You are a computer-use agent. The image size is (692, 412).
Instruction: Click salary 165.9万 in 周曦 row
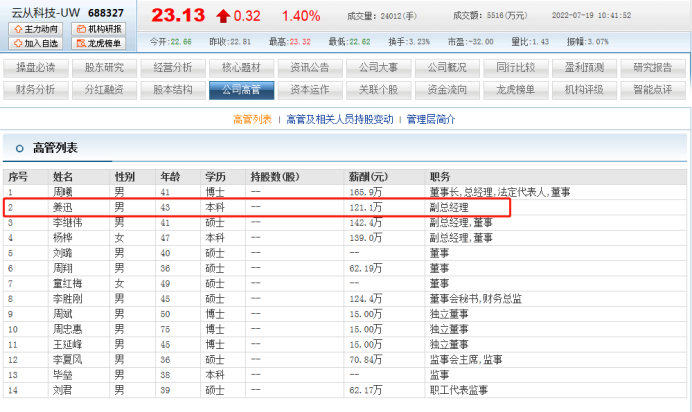point(366,192)
